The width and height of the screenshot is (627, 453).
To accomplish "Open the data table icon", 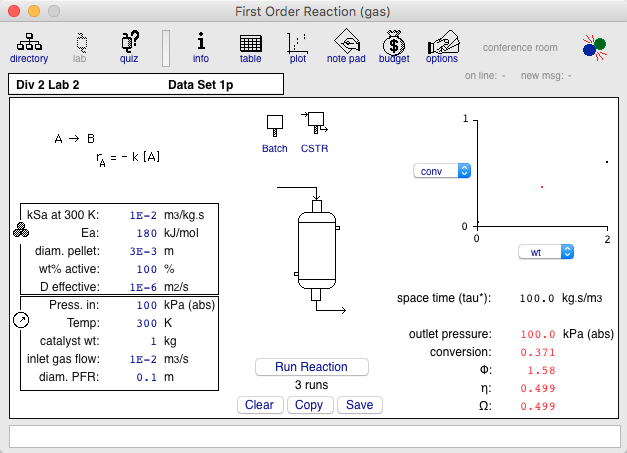I will (250, 48).
